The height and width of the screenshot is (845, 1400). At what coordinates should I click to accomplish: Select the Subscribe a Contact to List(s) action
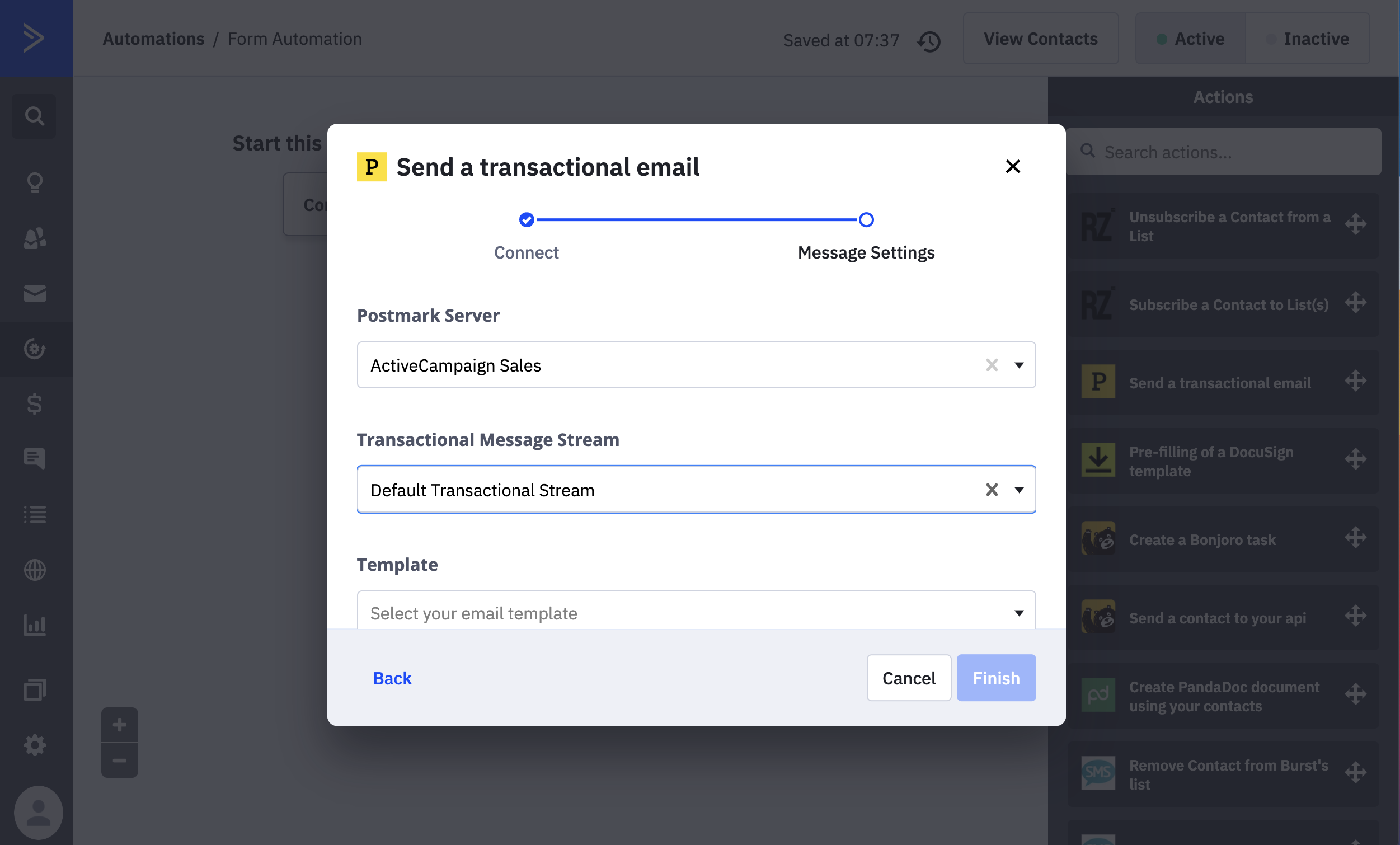[x=1223, y=303]
